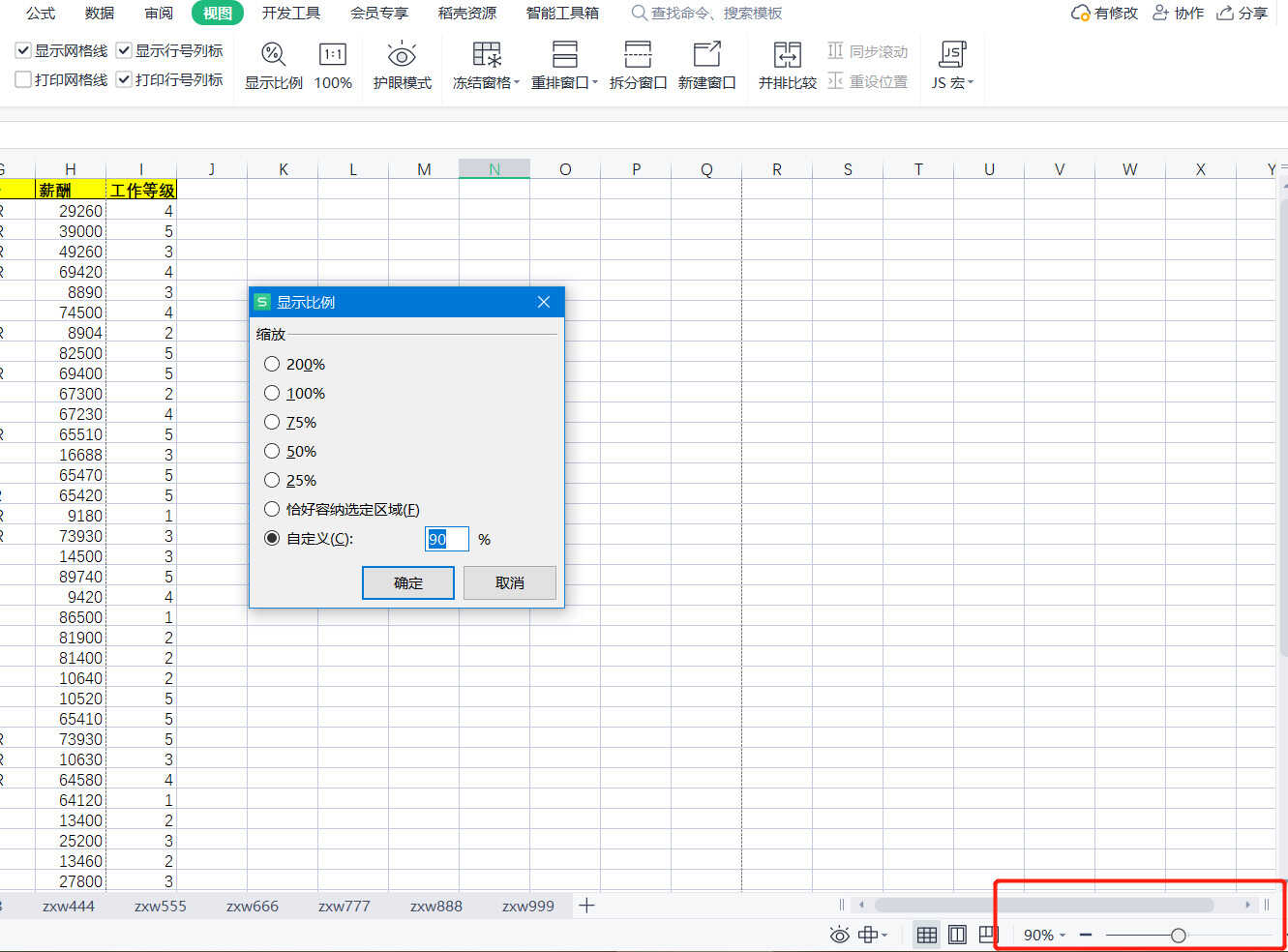Switch to page layout view in status bar
The height and width of the screenshot is (952, 1288).
click(957, 935)
